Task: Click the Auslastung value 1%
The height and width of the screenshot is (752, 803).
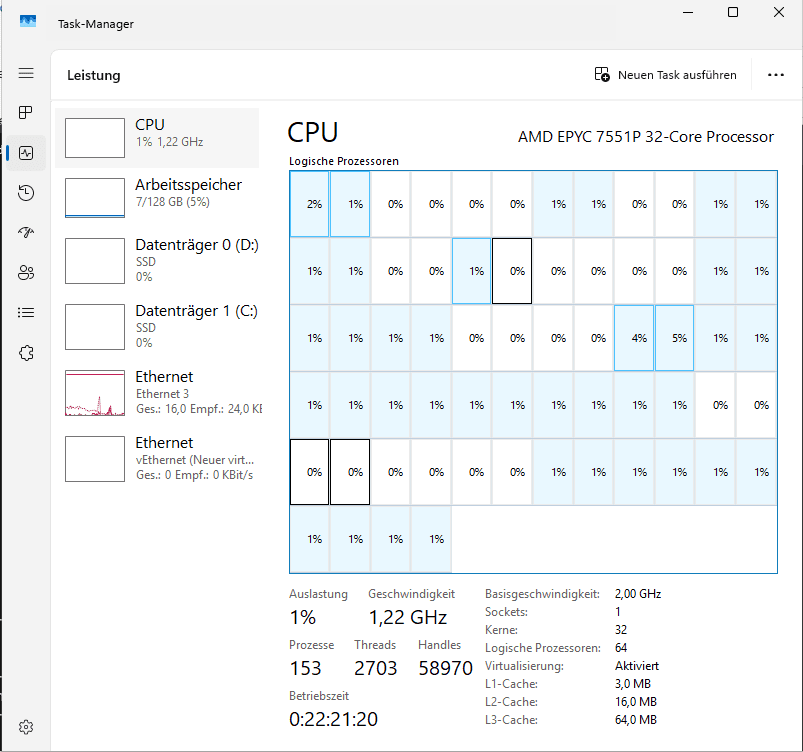Action: coord(303,617)
